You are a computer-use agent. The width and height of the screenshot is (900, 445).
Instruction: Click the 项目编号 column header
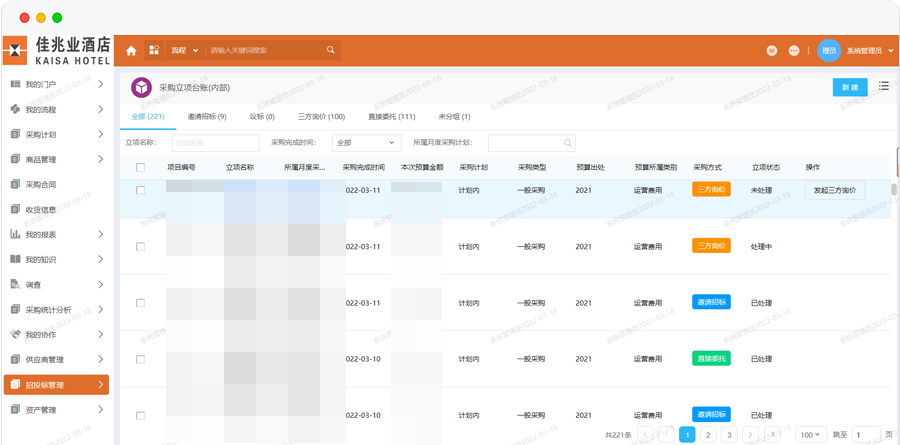click(x=181, y=168)
